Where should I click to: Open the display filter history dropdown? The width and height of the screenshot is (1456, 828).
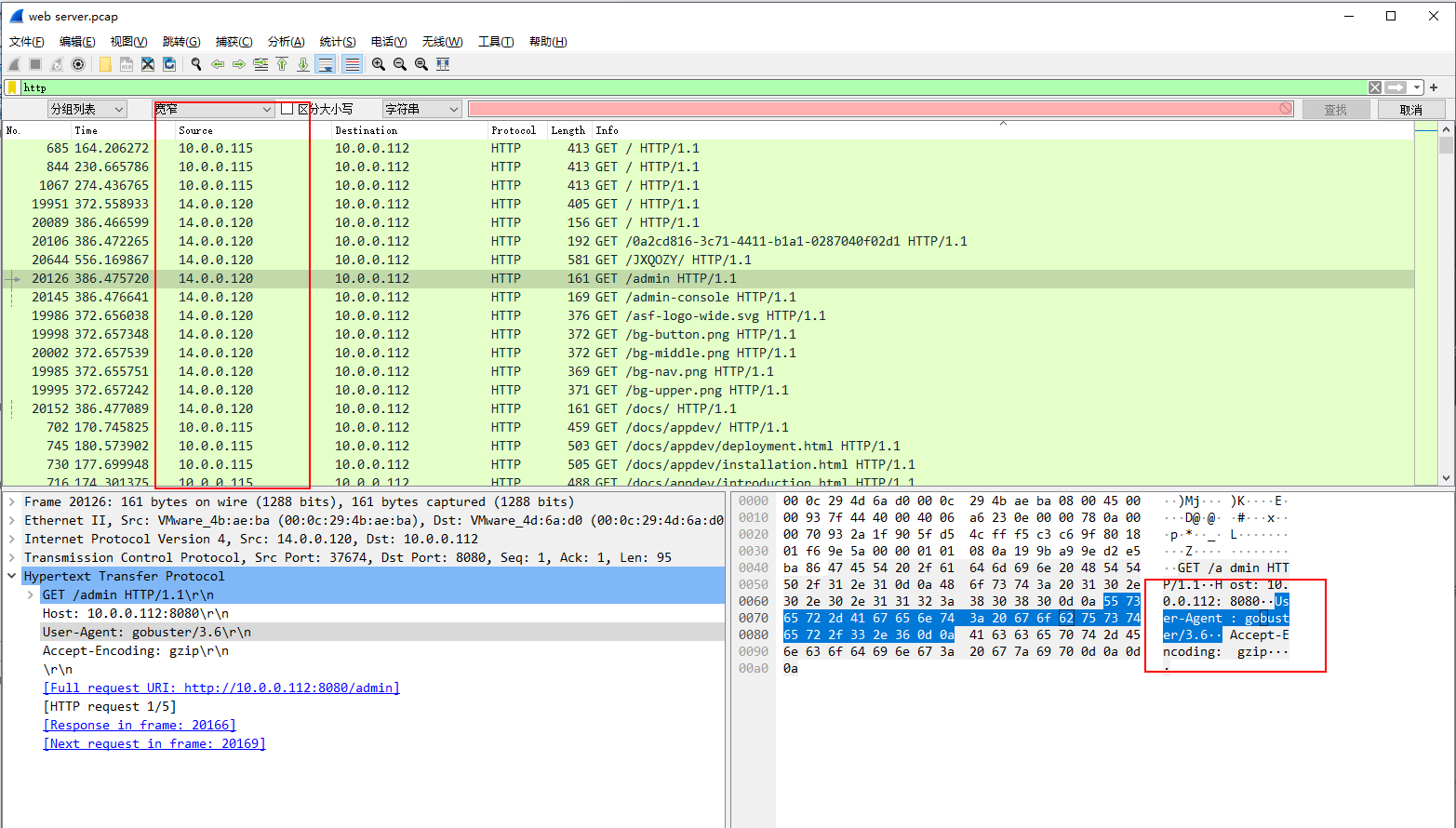(1417, 87)
